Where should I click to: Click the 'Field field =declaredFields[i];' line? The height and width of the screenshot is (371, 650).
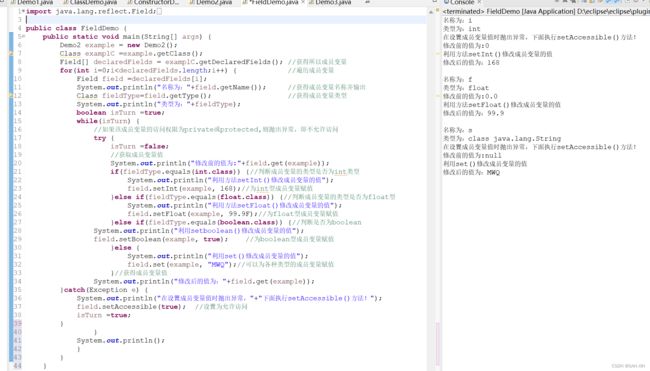click(x=141, y=79)
